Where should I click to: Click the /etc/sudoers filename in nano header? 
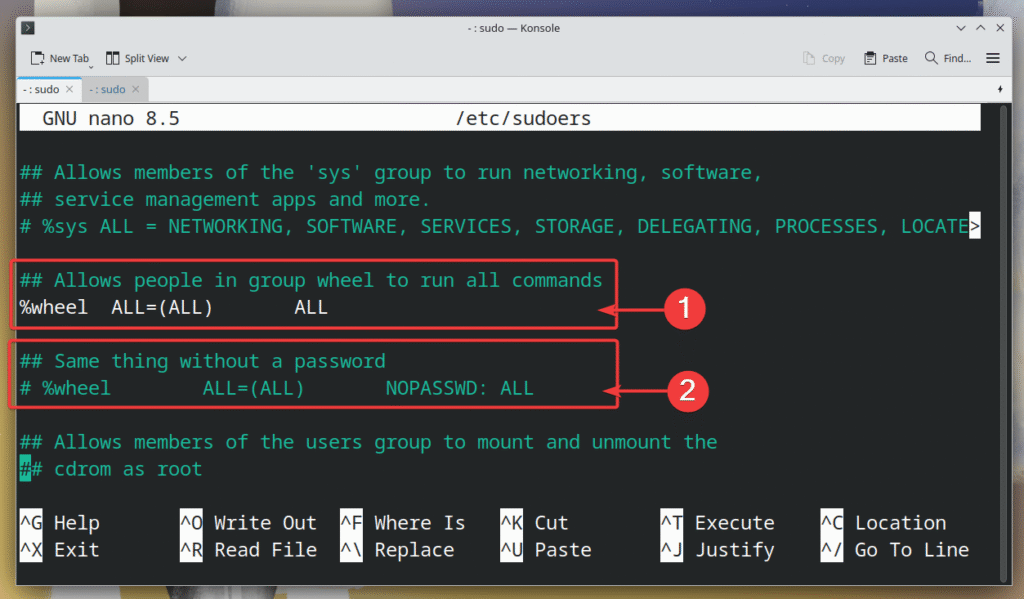(523, 119)
